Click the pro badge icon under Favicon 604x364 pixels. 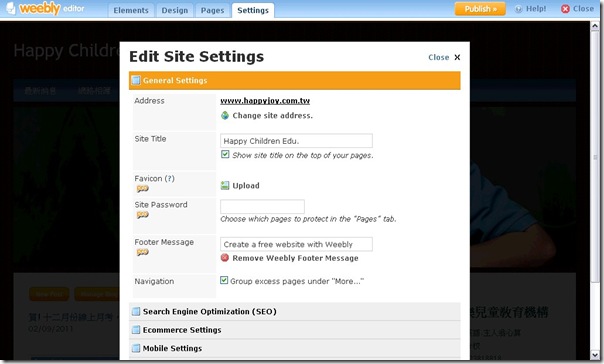point(142,189)
